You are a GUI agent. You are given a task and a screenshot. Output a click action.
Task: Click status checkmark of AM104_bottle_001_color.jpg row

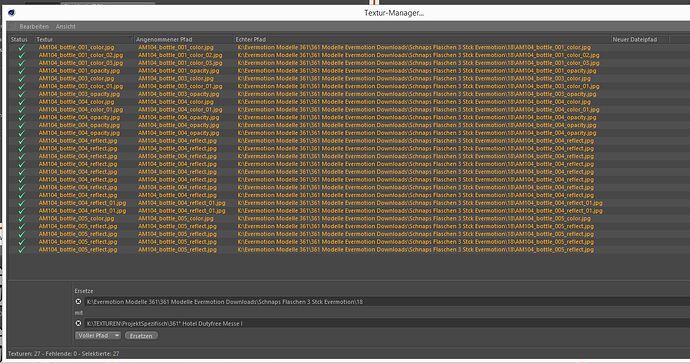[x=21, y=48]
